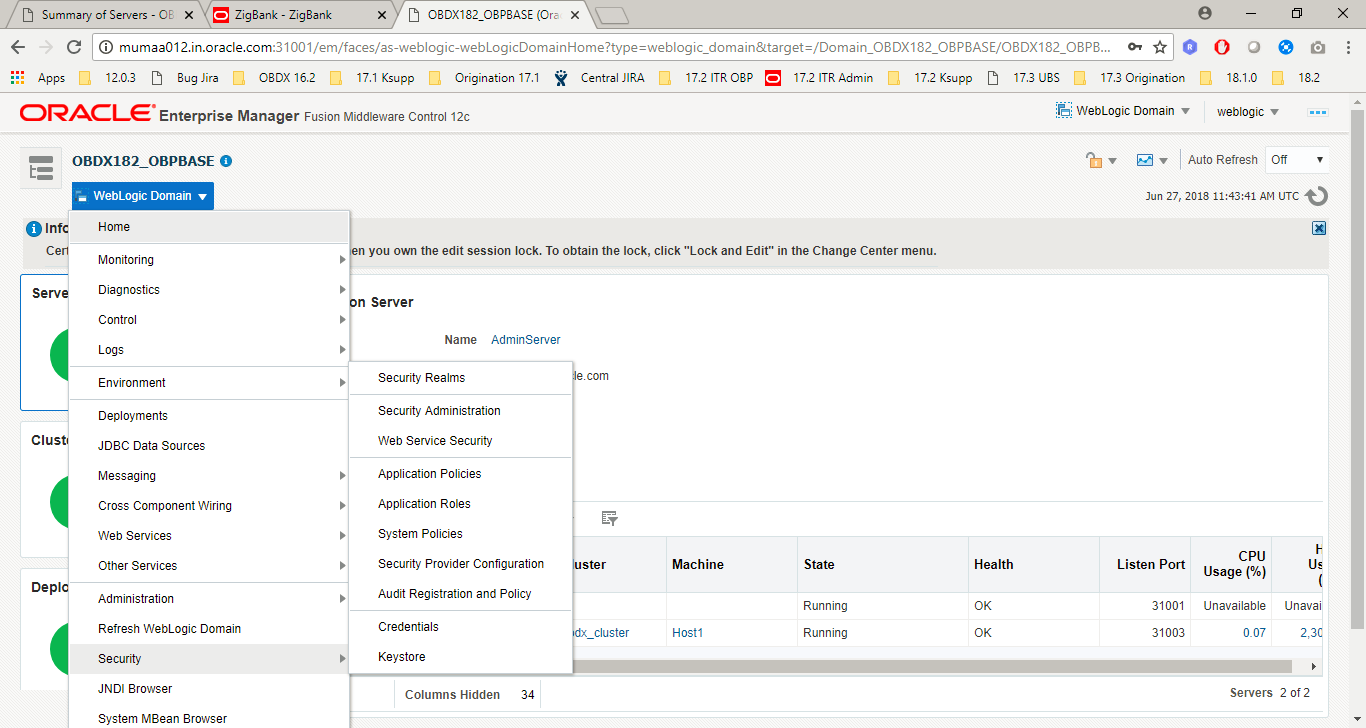Open the WebLogic Domain blue dropdown button
Screen dimensions: 1366x728
[143, 196]
